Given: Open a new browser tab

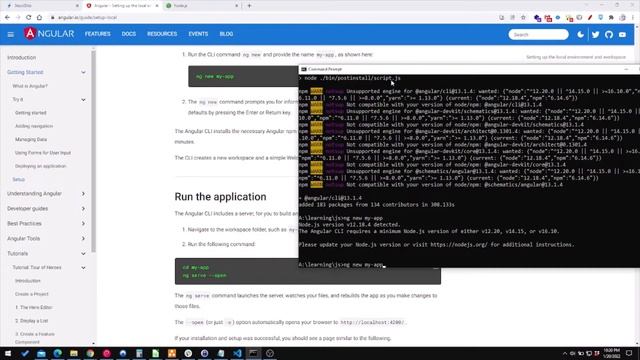Looking at the screenshot, I should click(249, 6).
